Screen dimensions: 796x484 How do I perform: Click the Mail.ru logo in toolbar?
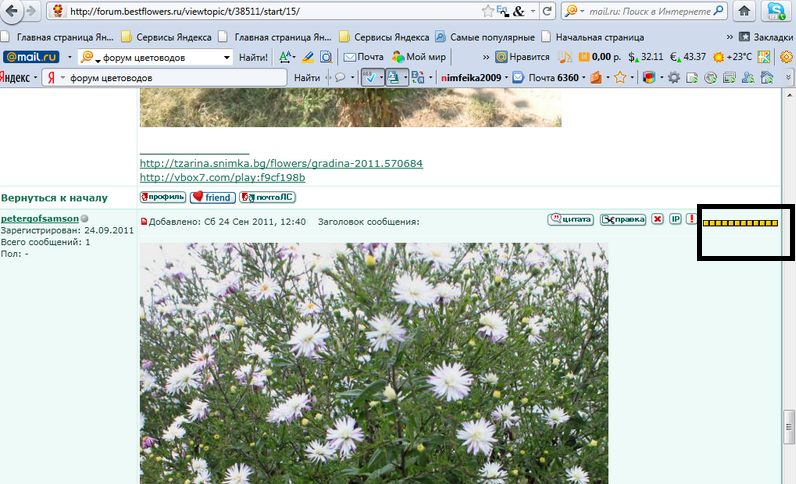30,57
